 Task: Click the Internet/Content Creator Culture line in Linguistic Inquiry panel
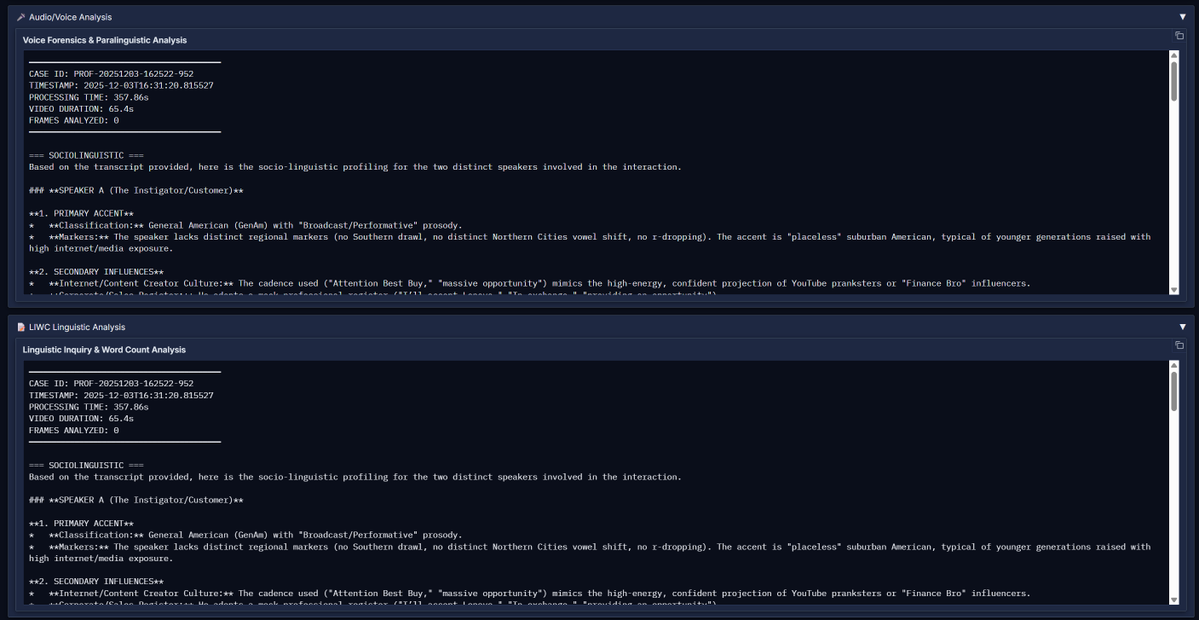tap(529, 593)
